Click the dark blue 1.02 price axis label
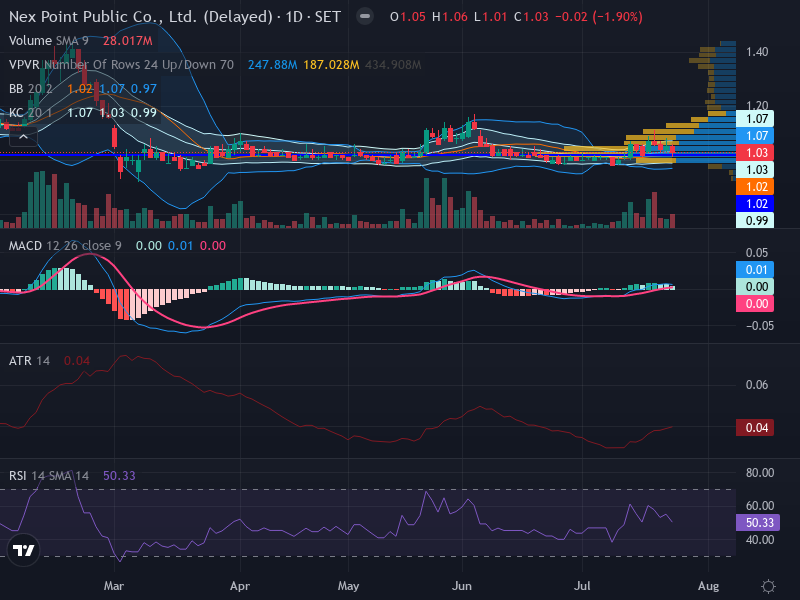 755,204
